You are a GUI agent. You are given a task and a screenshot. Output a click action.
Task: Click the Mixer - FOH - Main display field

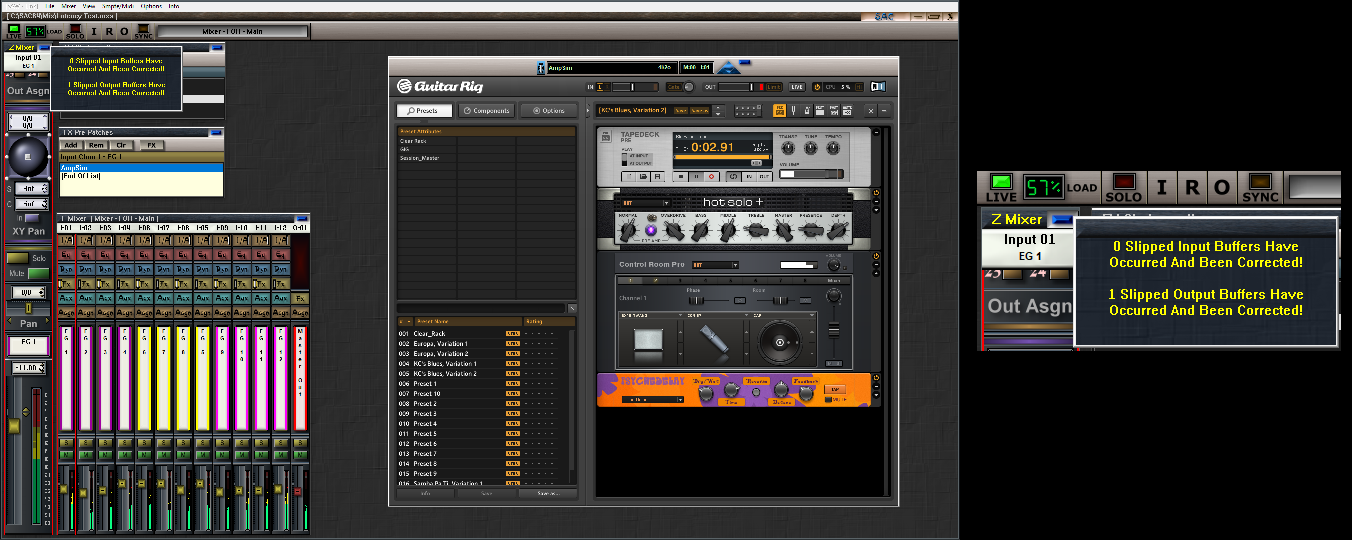click(x=233, y=32)
